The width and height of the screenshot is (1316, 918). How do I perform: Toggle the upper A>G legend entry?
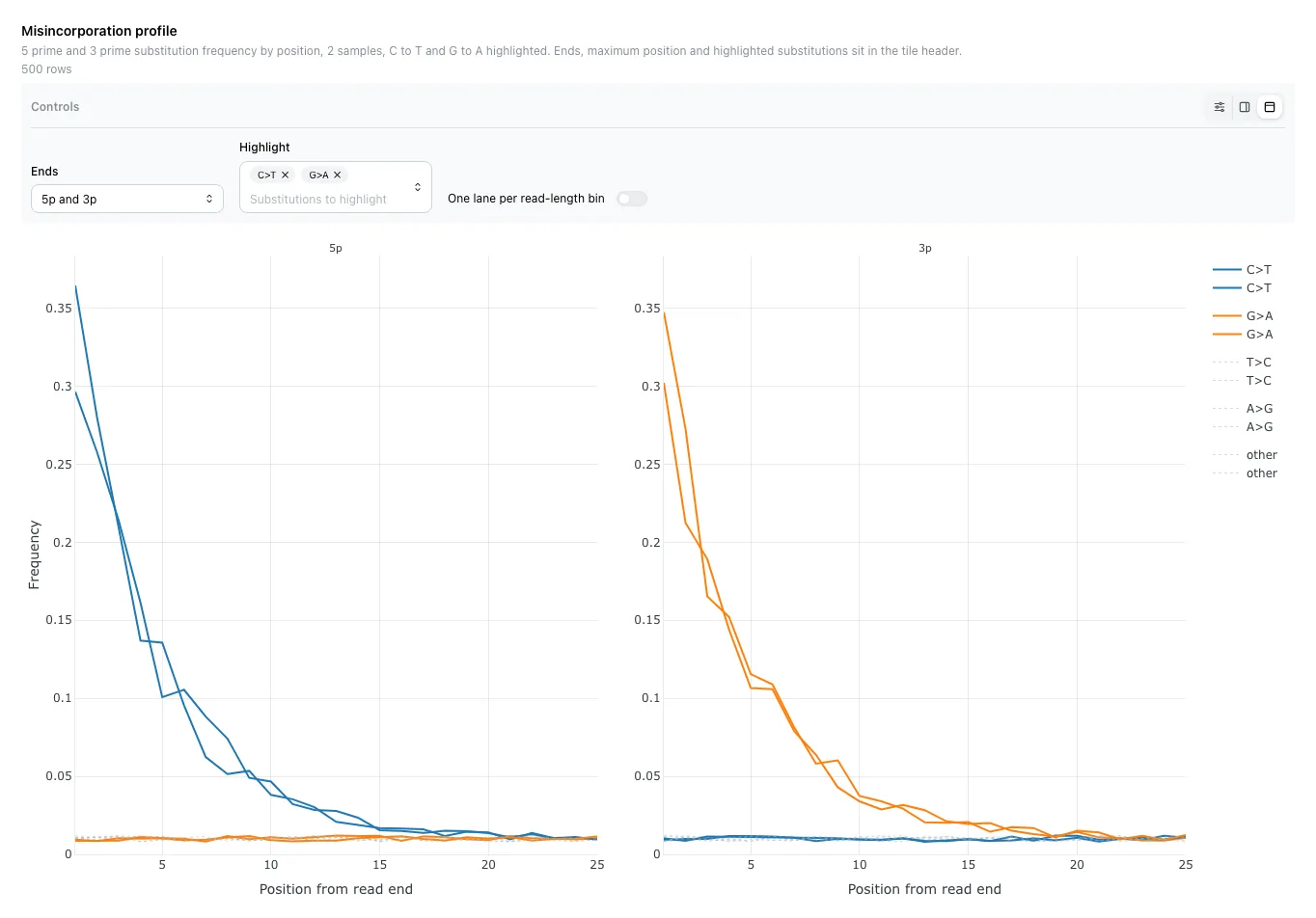1243,409
